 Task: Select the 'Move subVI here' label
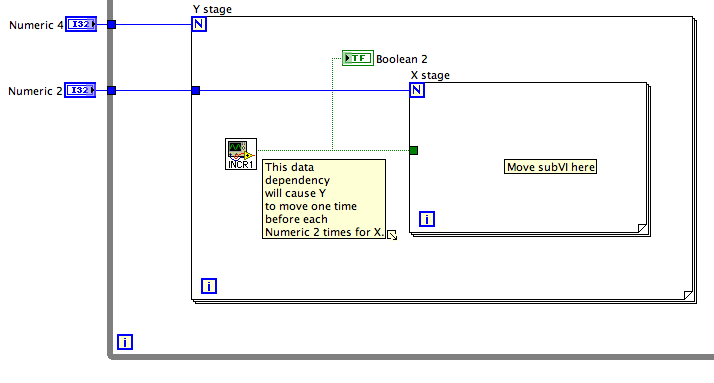[551, 167]
